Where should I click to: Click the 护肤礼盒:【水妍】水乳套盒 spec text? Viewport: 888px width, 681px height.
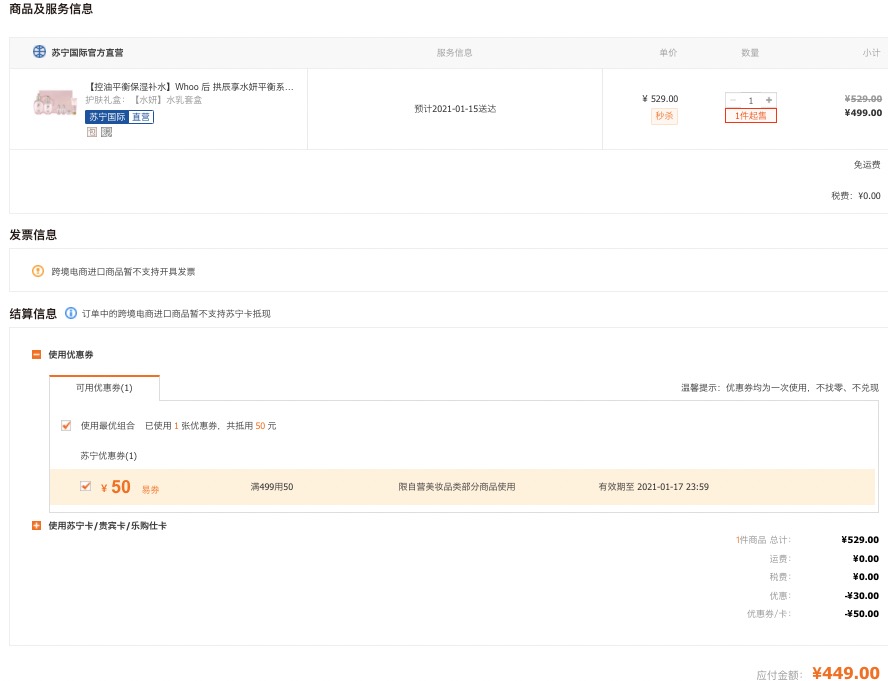point(144,100)
